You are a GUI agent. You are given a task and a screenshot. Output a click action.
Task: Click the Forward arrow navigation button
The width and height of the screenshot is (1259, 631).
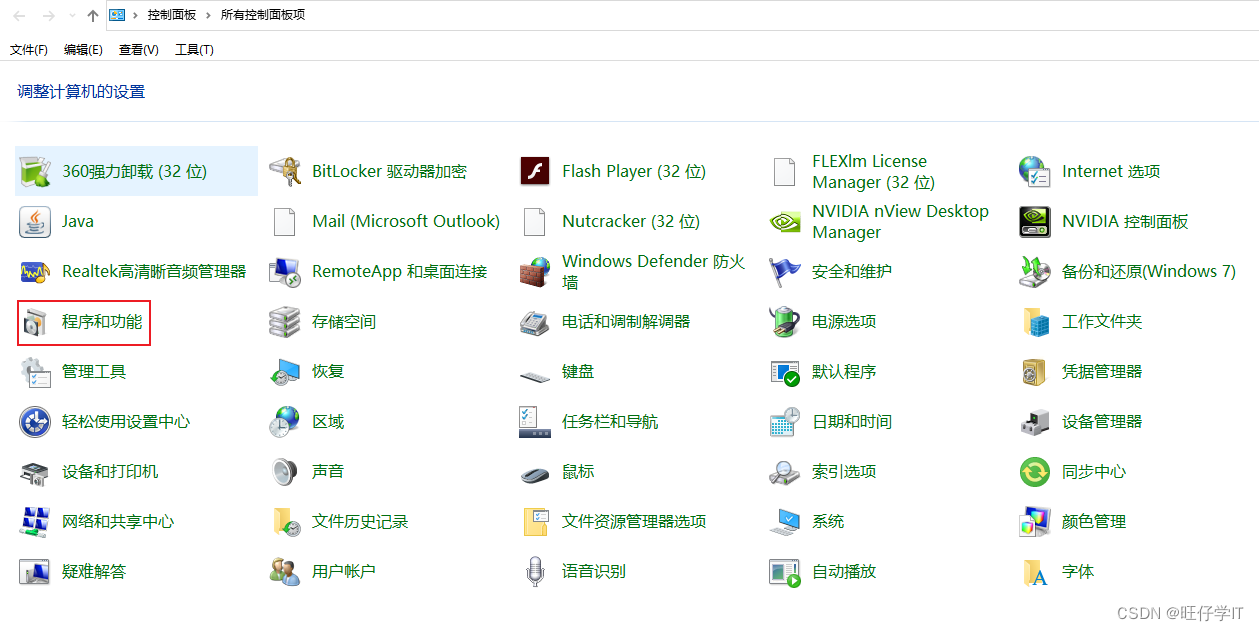49,15
